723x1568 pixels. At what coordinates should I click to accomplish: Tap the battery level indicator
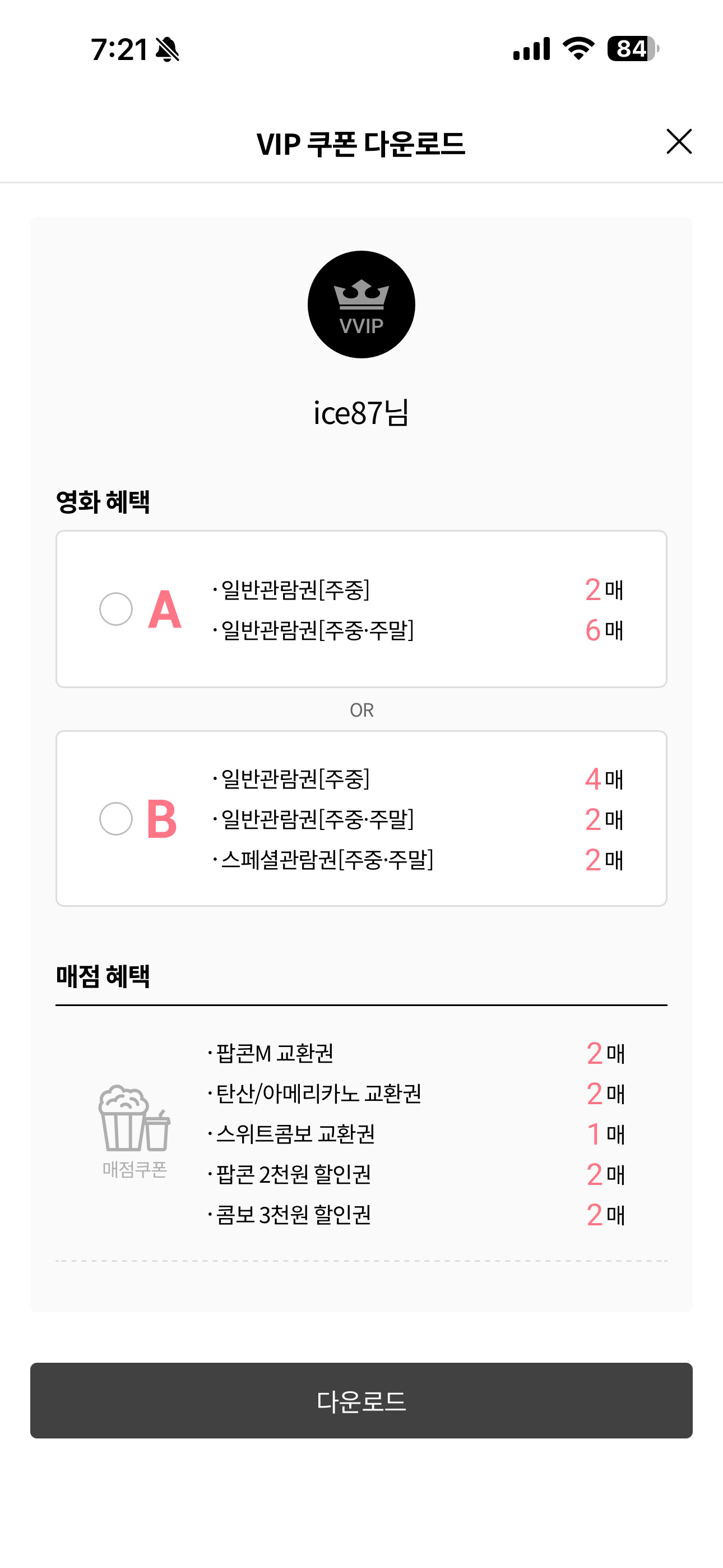(x=632, y=49)
